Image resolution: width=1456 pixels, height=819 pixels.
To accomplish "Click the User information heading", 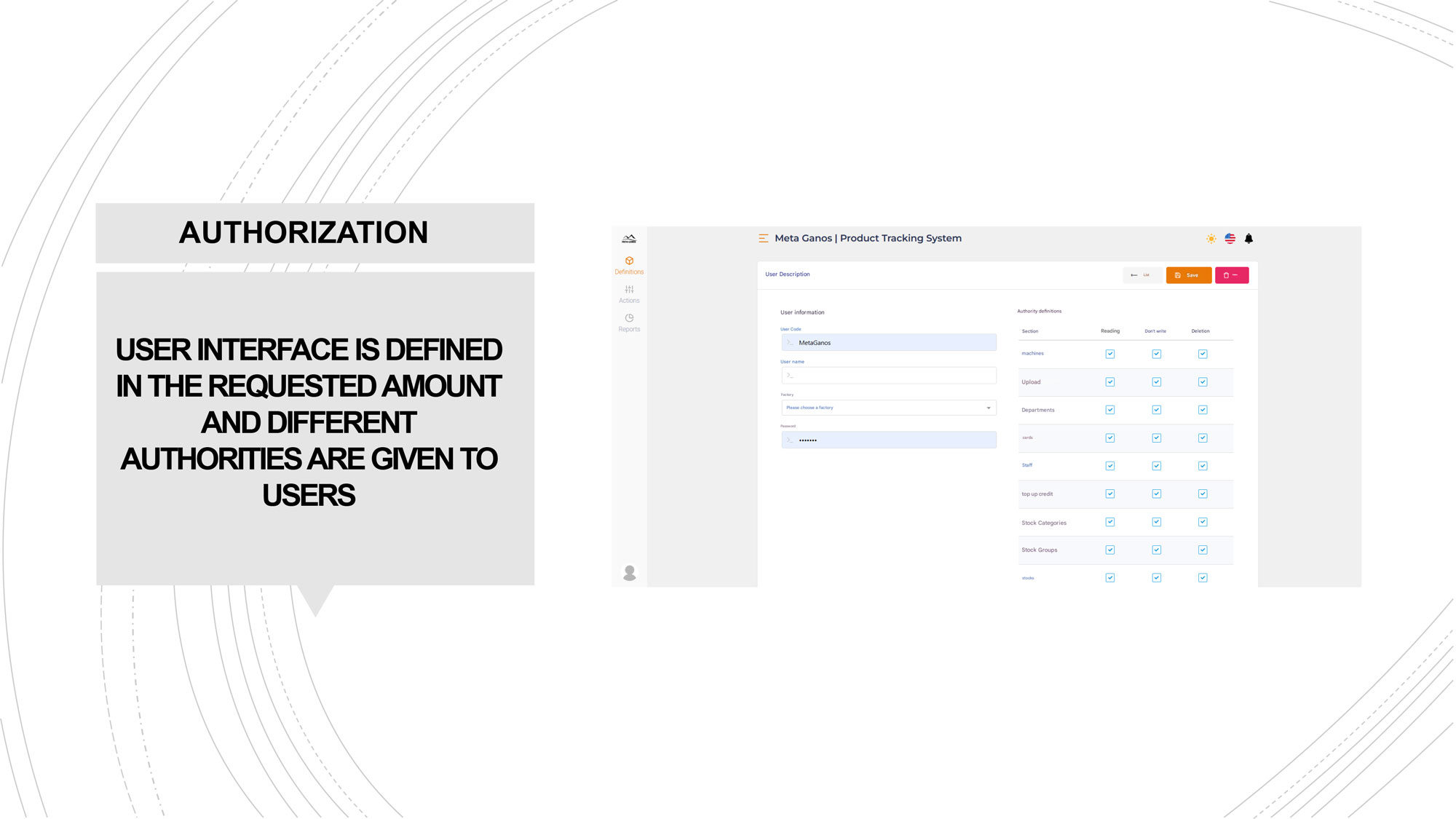I will click(x=802, y=312).
